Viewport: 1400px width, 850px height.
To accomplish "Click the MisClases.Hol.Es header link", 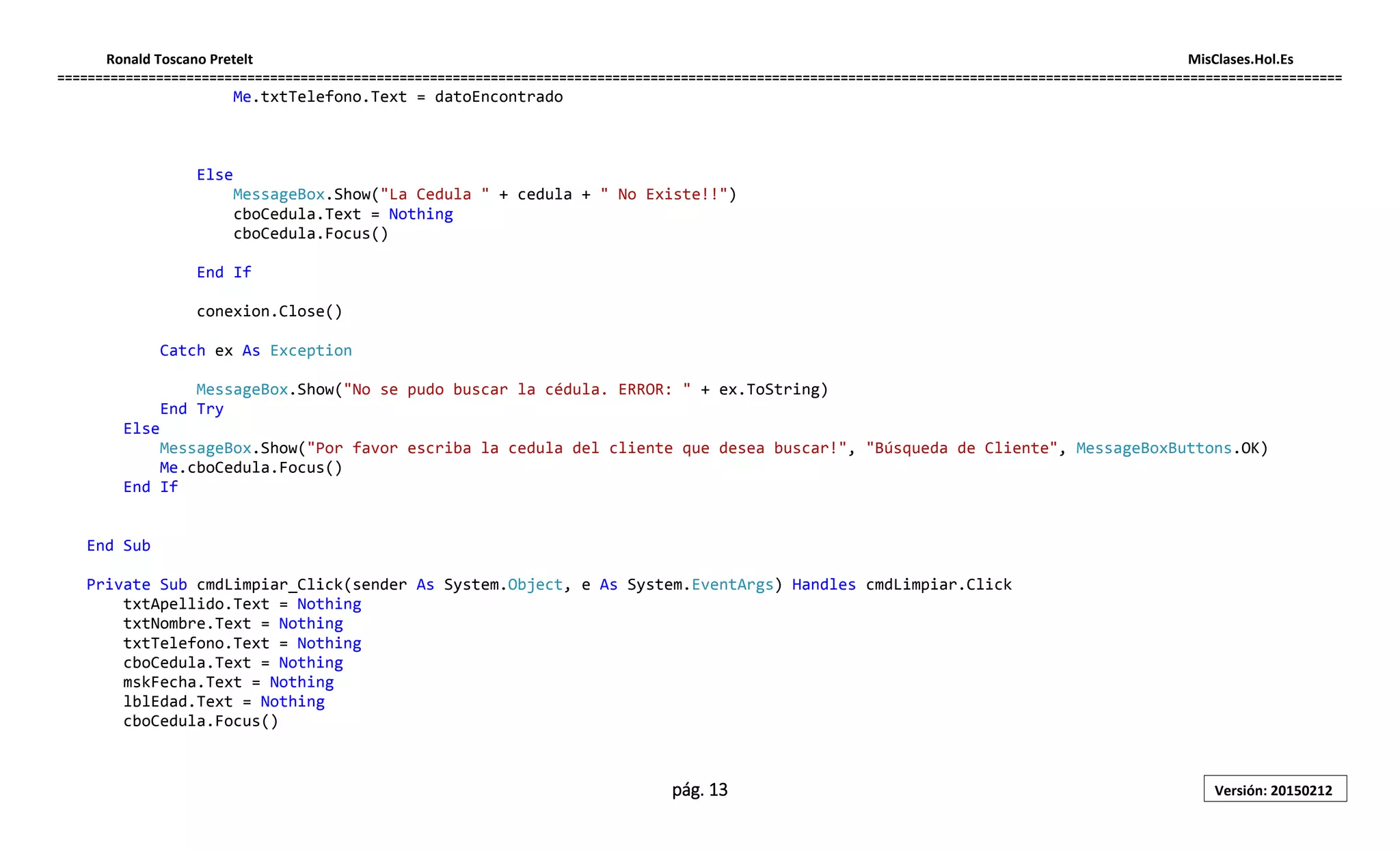I will [x=1240, y=59].
